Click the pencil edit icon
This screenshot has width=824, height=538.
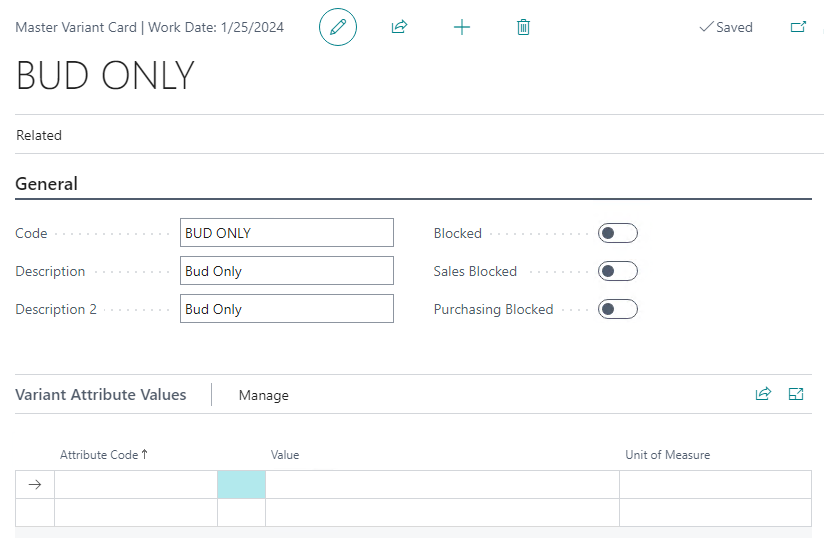pyautogui.click(x=338, y=27)
